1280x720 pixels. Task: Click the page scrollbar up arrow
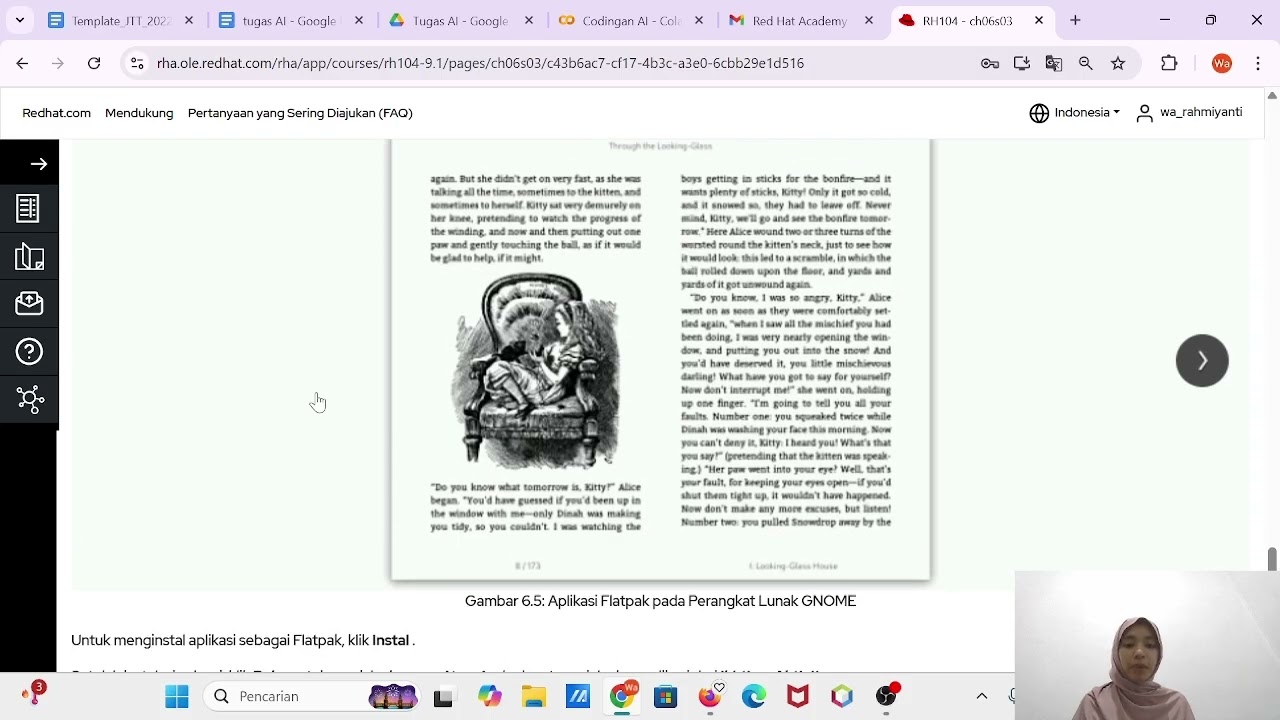[1272, 96]
